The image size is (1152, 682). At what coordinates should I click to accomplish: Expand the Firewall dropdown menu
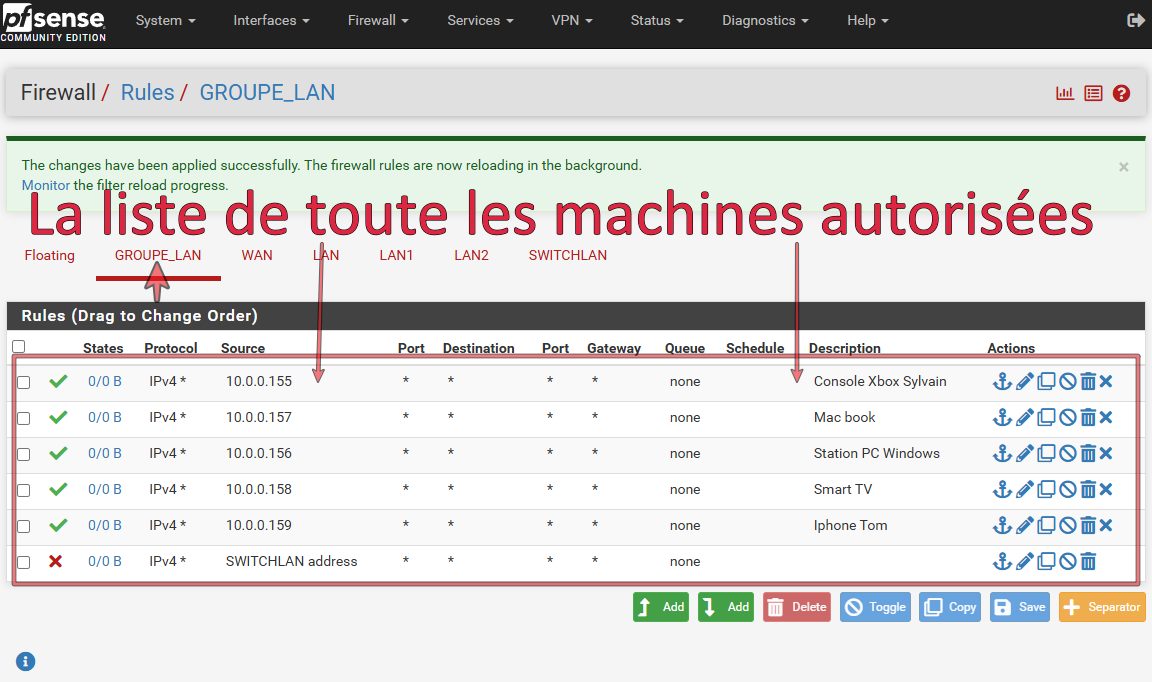click(378, 20)
